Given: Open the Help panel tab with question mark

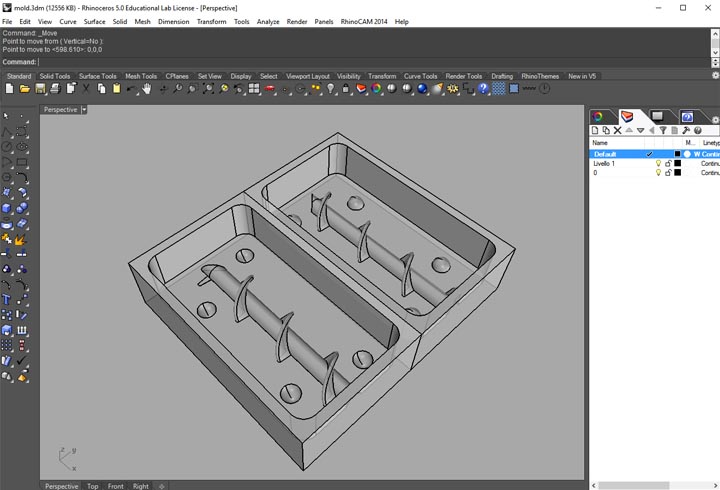Looking at the screenshot, I should [687, 116].
